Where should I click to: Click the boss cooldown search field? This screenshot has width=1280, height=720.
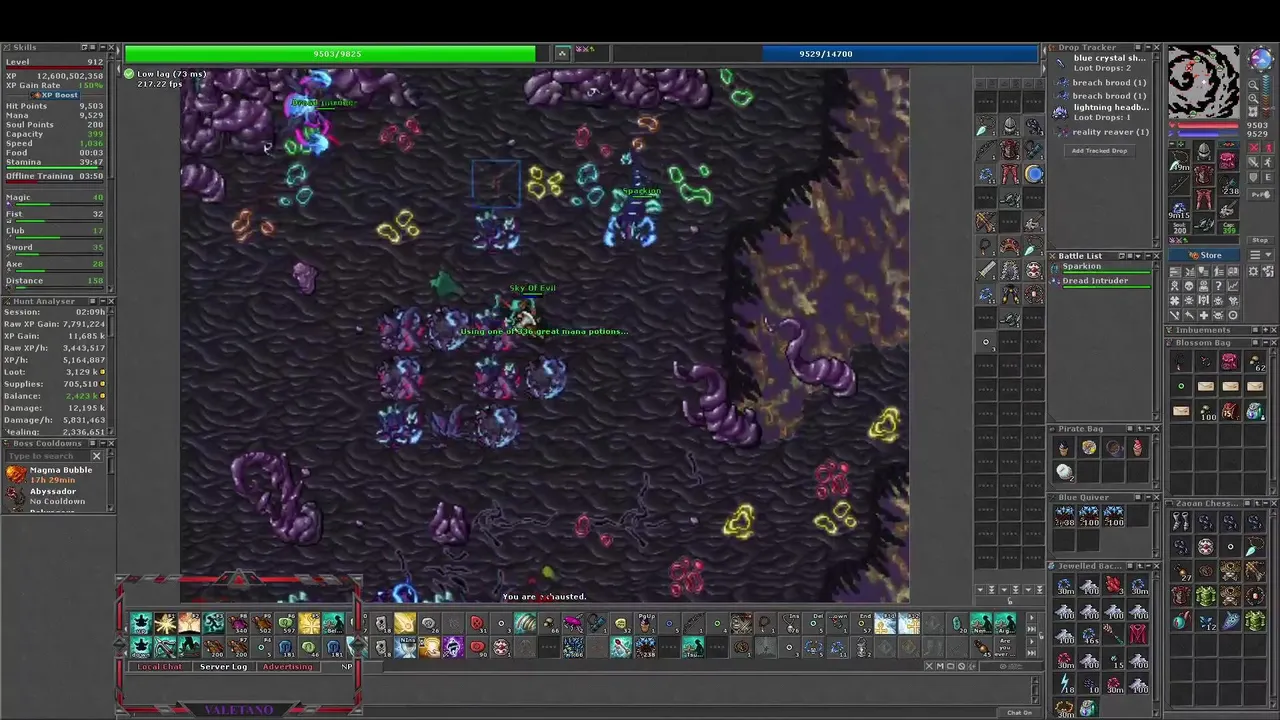point(47,456)
